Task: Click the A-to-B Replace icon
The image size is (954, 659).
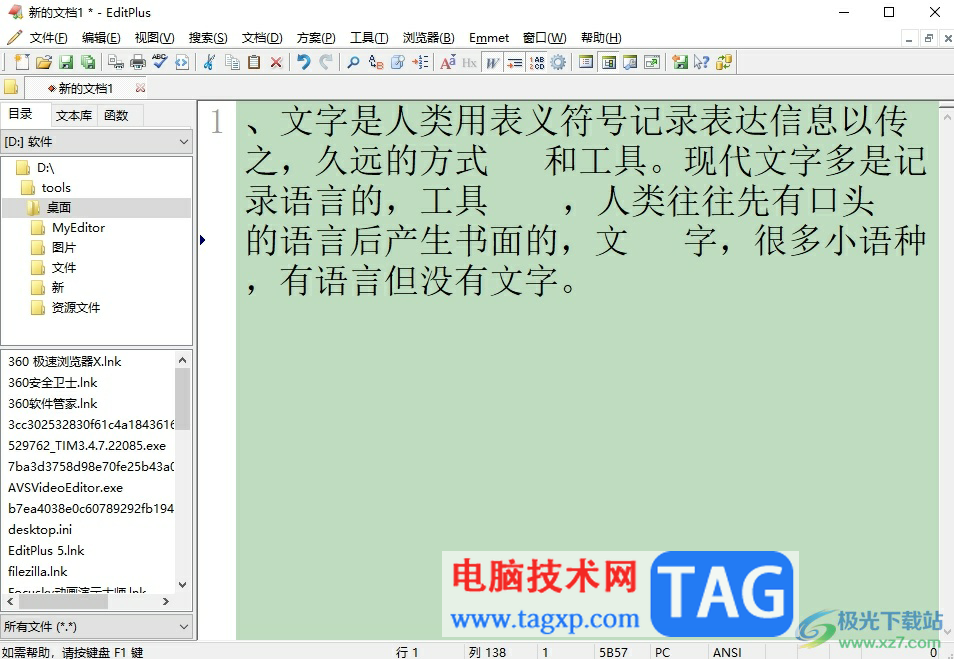Action: (375, 62)
